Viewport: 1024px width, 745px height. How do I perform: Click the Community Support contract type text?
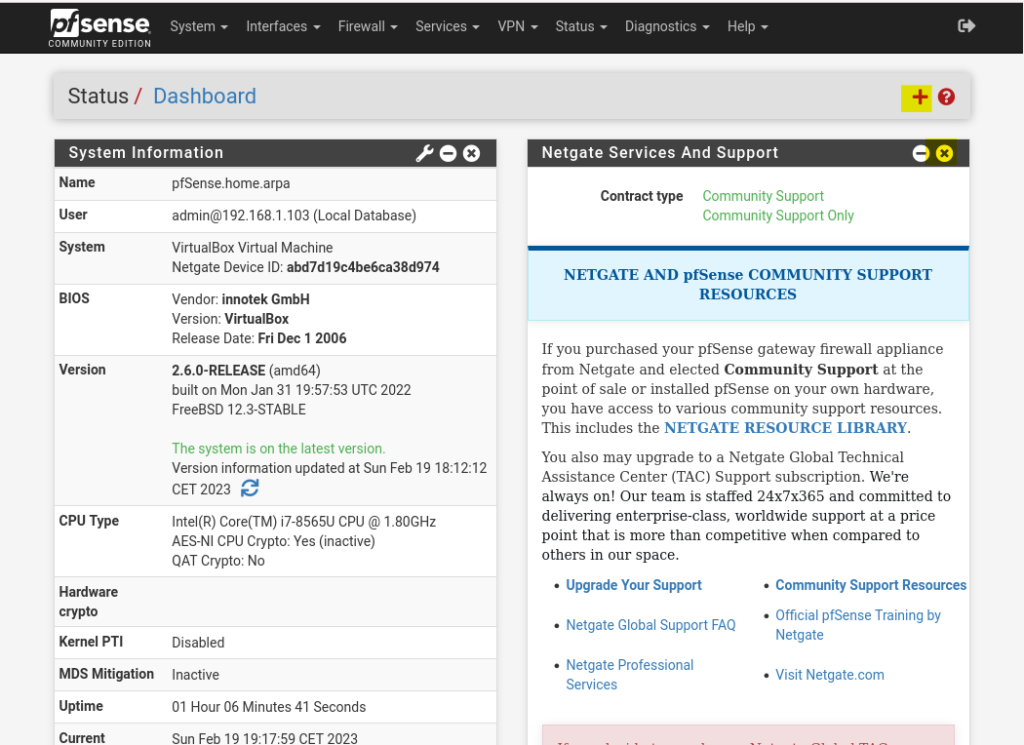(763, 196)
